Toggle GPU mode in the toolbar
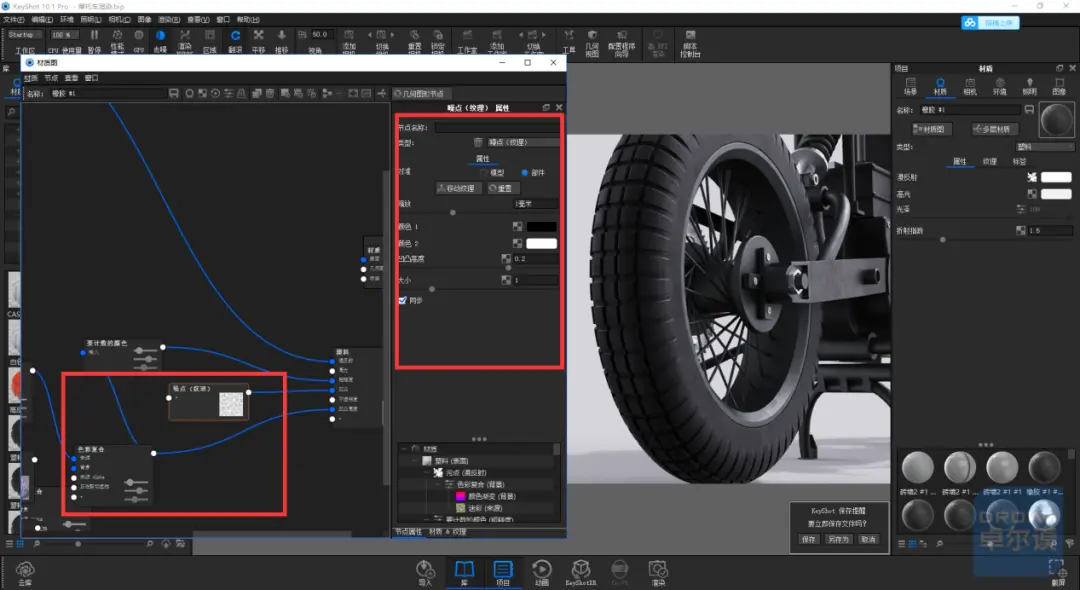 coord(139,40)
